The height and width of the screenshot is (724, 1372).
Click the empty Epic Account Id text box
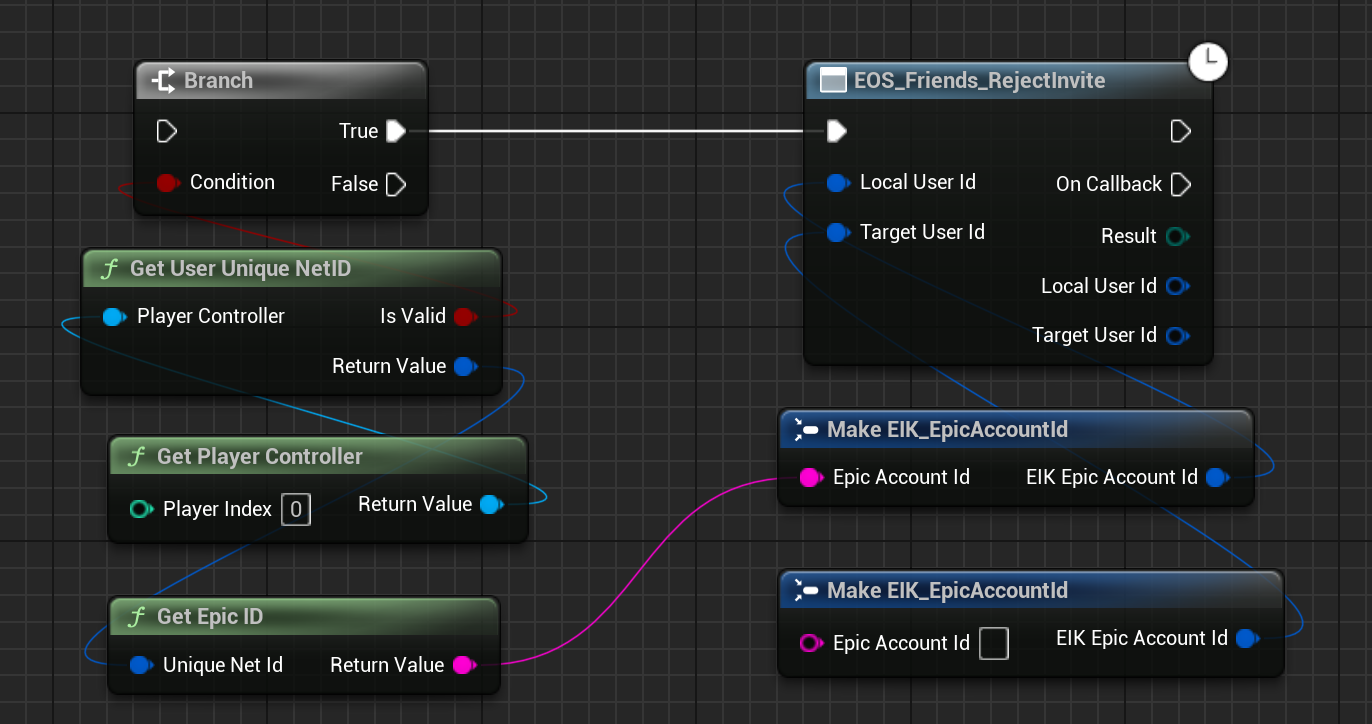(x=993, y=643)
